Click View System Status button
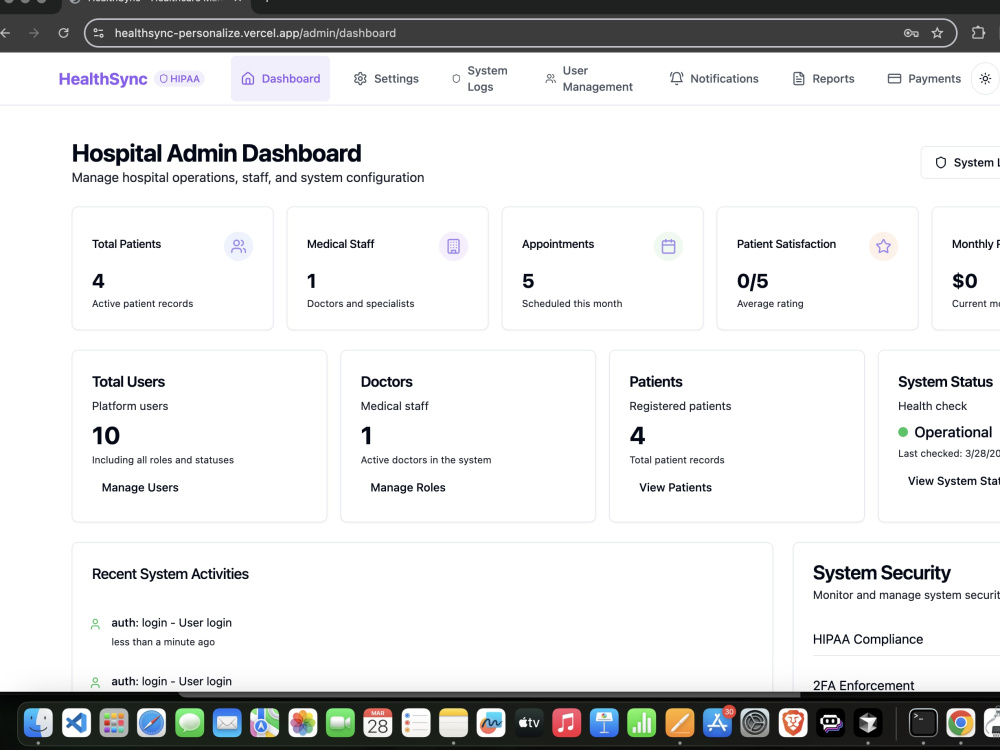 click(953, 481)
